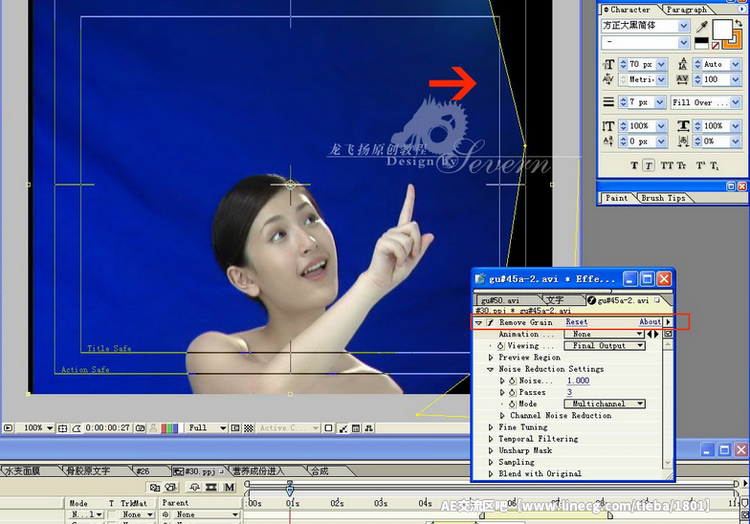Toggle the transparency grid icon

pyautogui.click(x=249, y=428)
